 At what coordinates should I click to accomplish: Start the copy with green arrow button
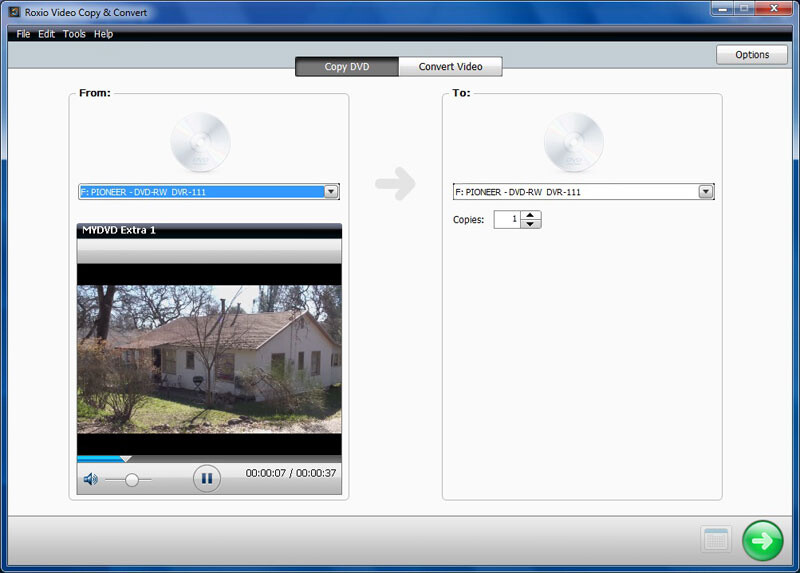(x=763, y=540)
